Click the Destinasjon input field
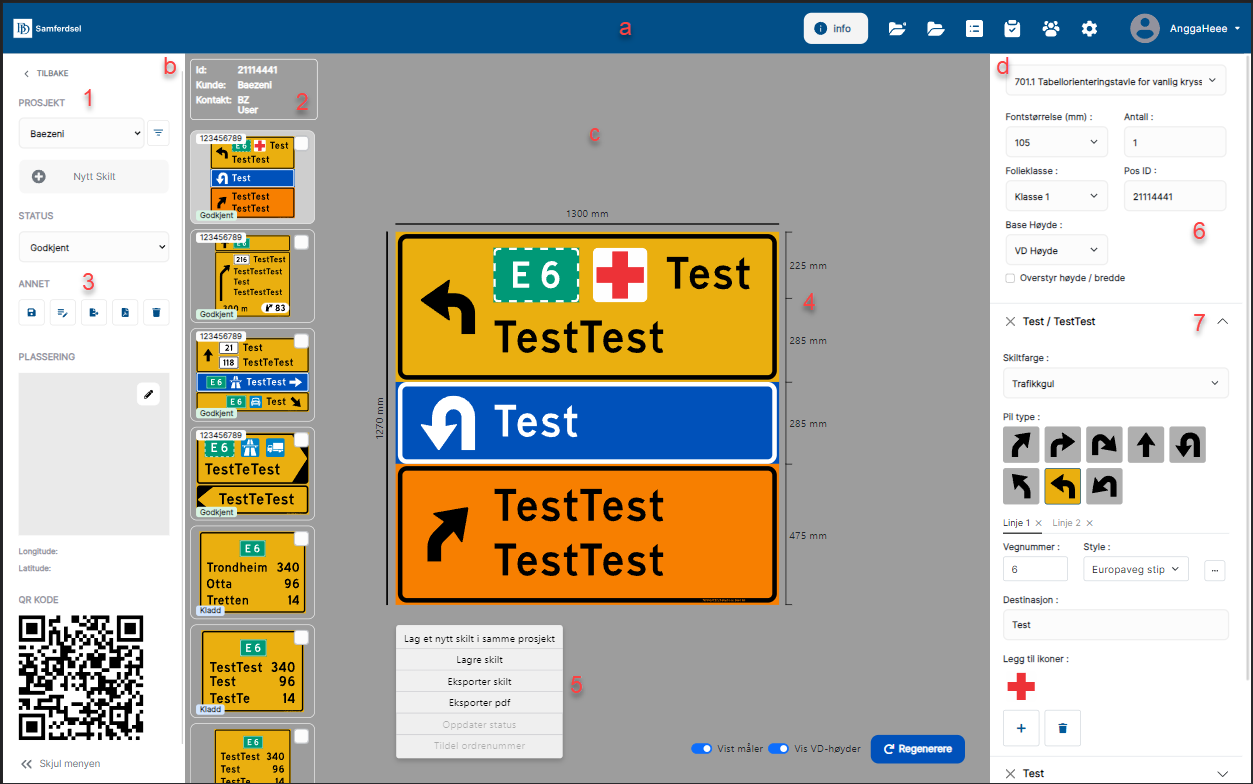Viewport: 1253px width, 784px height. pyautogui.click(x=1115, y=625)
